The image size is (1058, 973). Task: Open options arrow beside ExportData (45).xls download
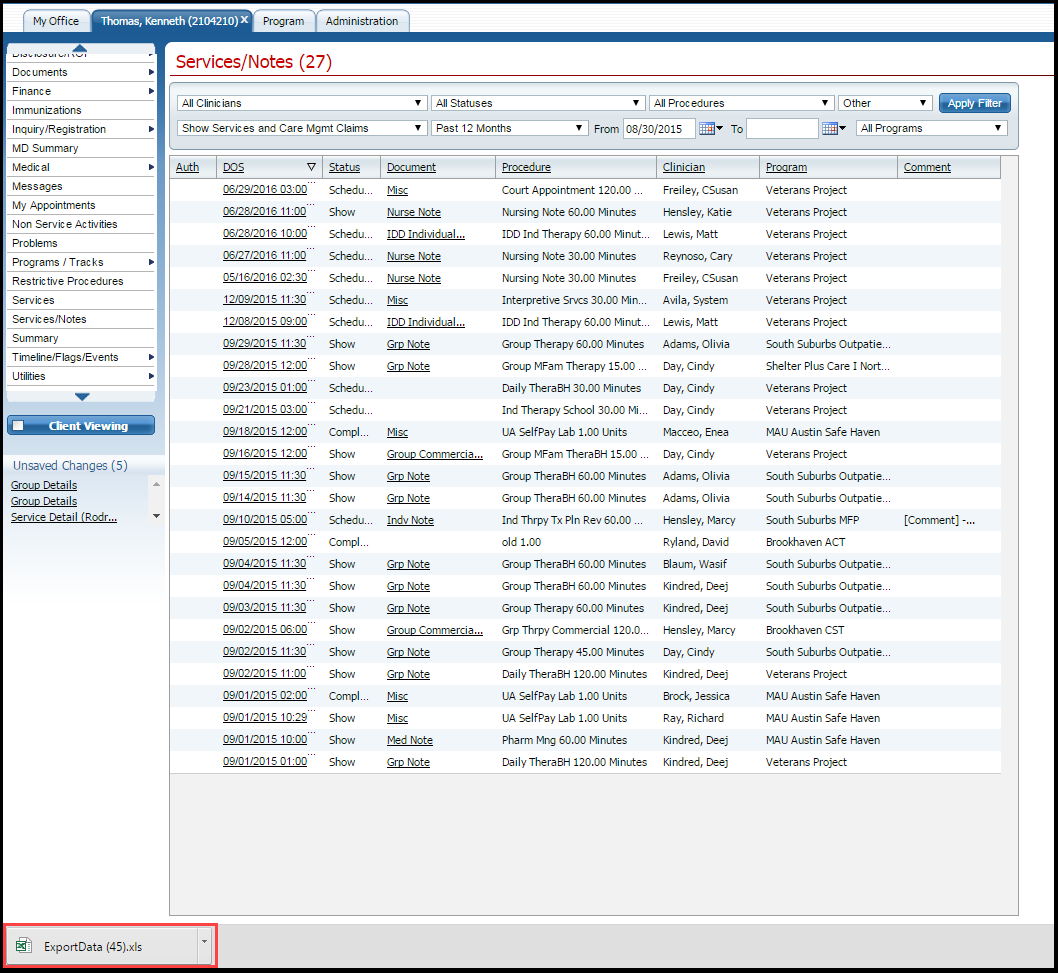click(x=205, y=943)
